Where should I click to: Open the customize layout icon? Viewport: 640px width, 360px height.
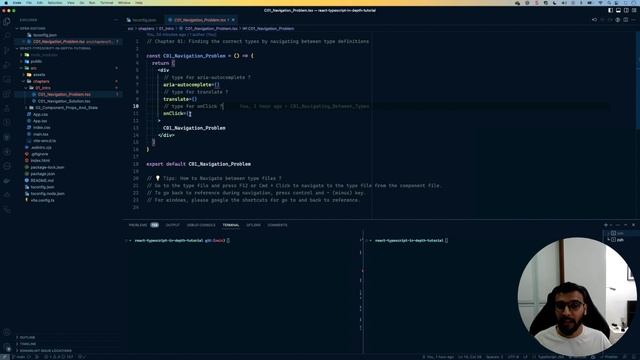[633, 10]
